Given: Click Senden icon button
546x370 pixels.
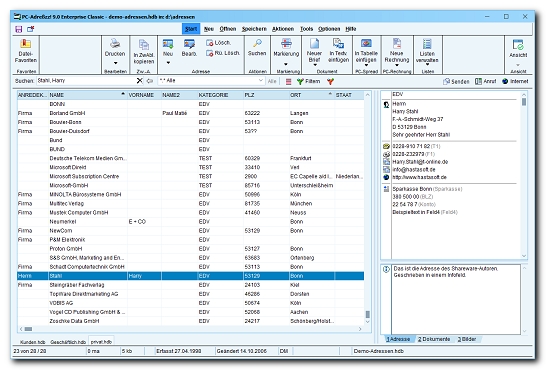Looking at the screenshot, I should click(456, 81).
